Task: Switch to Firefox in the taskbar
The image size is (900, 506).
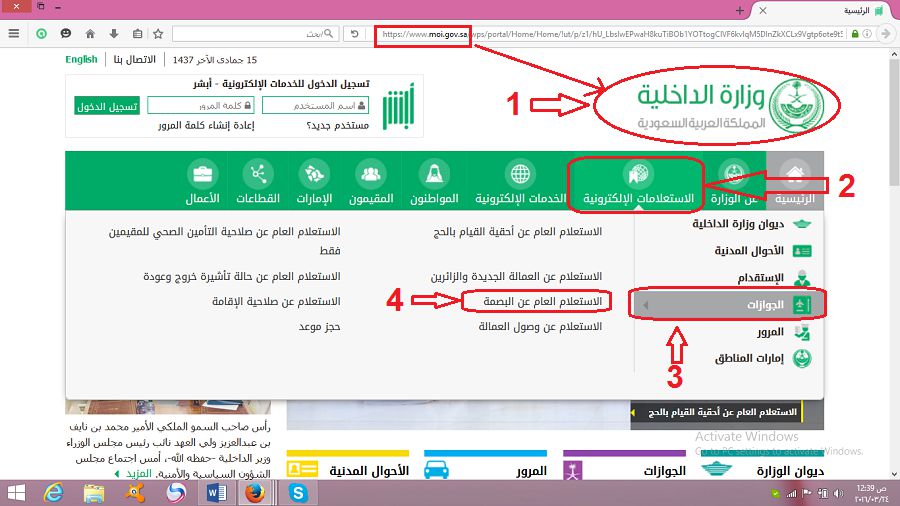Action: 255,493
